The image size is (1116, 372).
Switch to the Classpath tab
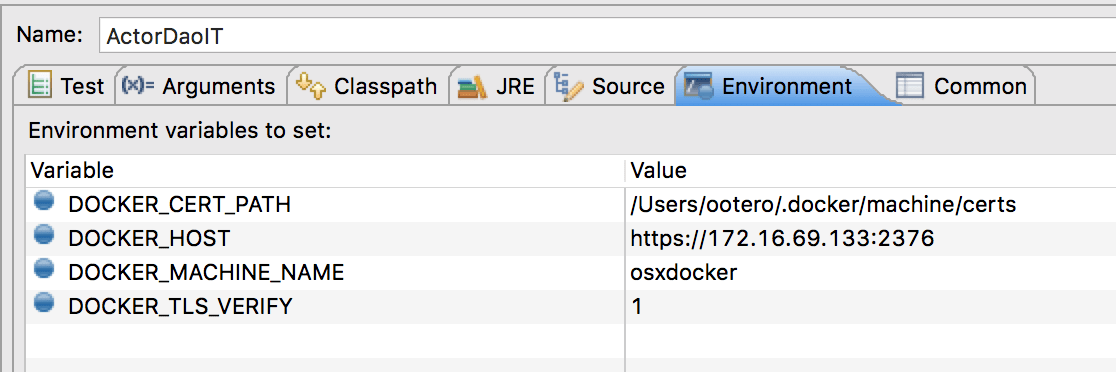(367, 86)
